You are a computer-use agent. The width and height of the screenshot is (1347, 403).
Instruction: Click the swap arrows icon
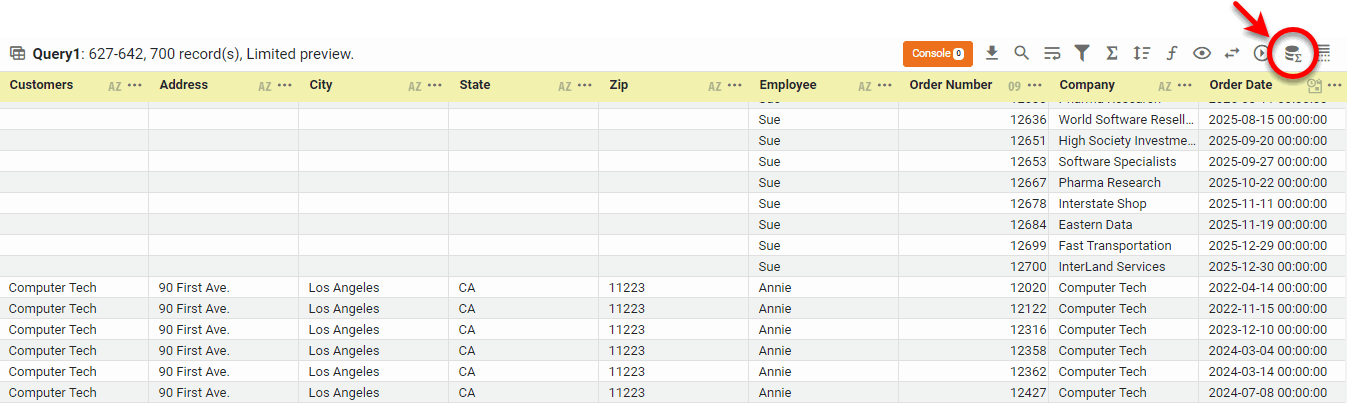(1232, 53)
